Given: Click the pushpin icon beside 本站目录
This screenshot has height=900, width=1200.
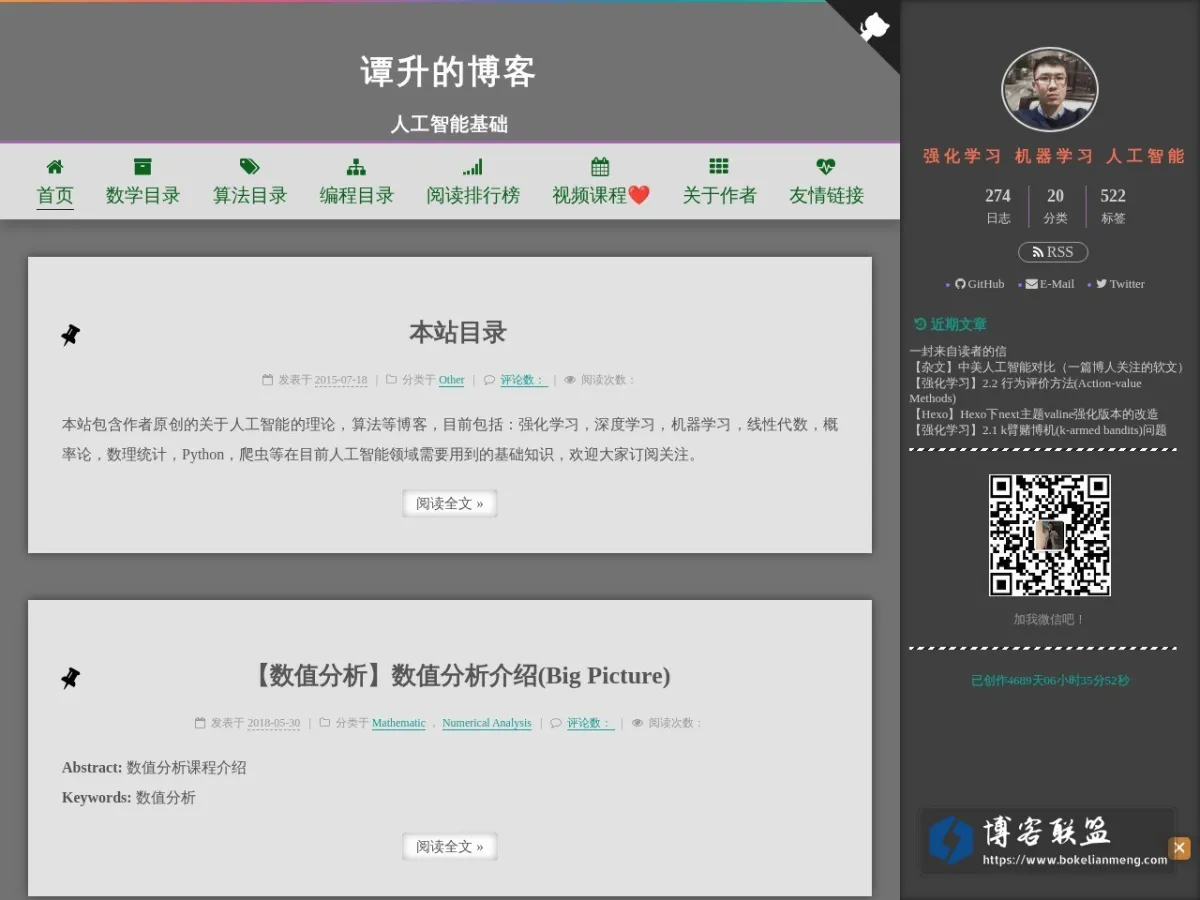Looking at the screenshot, I should 70,335.
